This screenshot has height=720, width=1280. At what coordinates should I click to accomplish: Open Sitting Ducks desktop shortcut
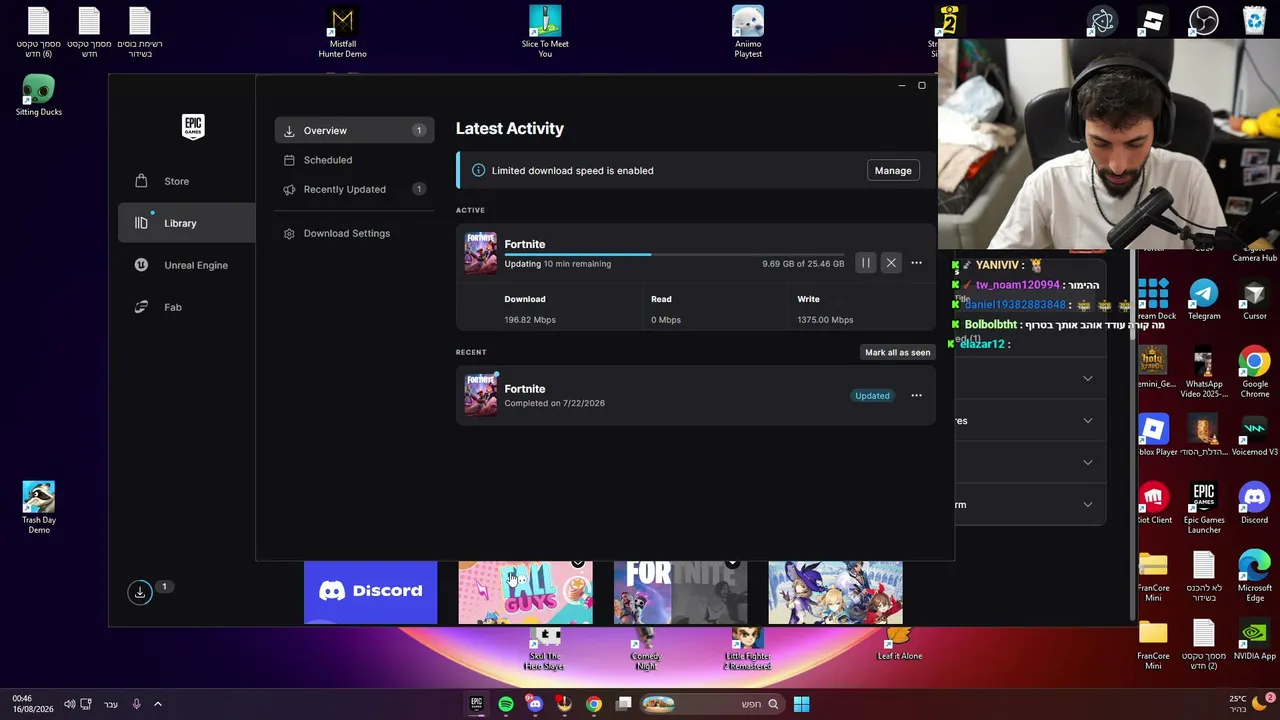(39, 95)
